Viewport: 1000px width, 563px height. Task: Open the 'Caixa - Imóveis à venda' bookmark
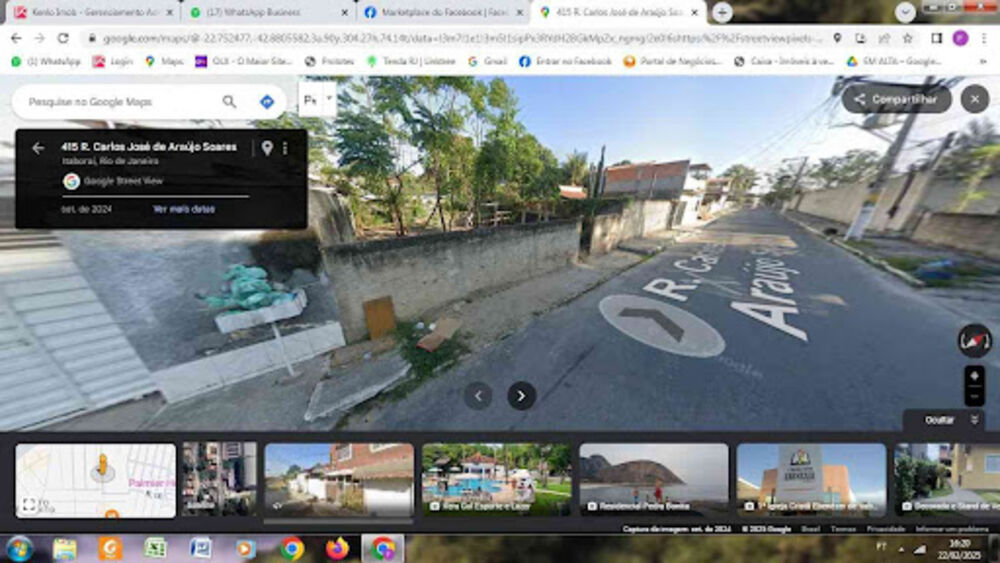coord(784,61)
